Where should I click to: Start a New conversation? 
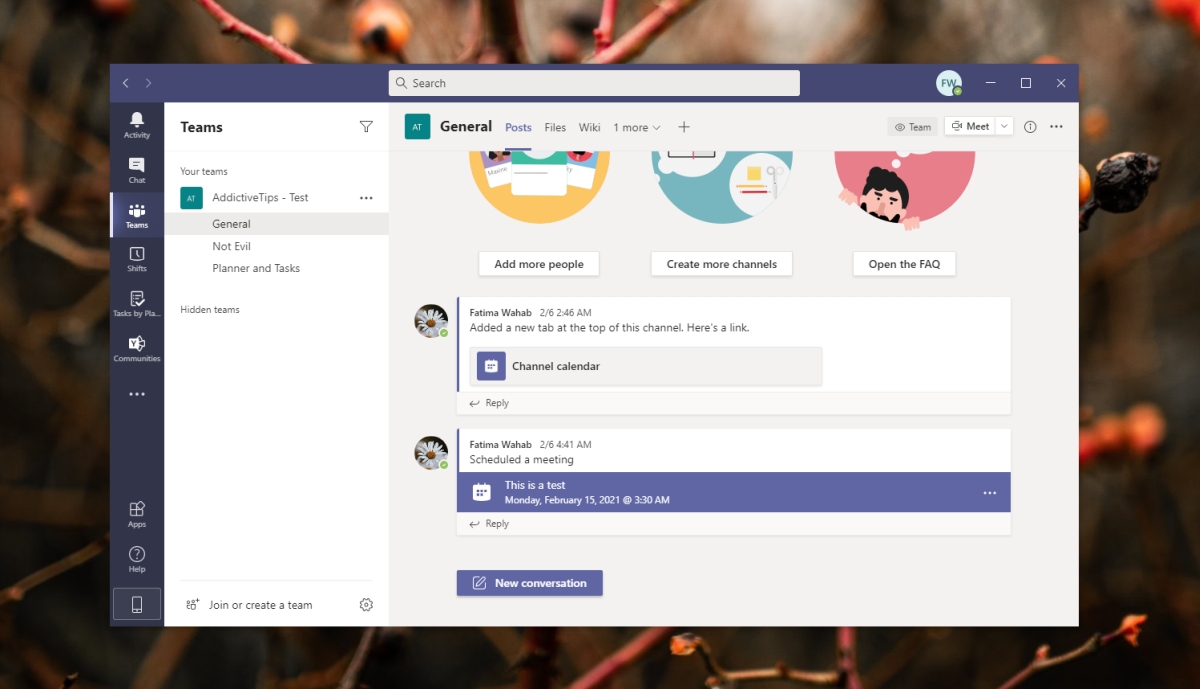(530, 583)
